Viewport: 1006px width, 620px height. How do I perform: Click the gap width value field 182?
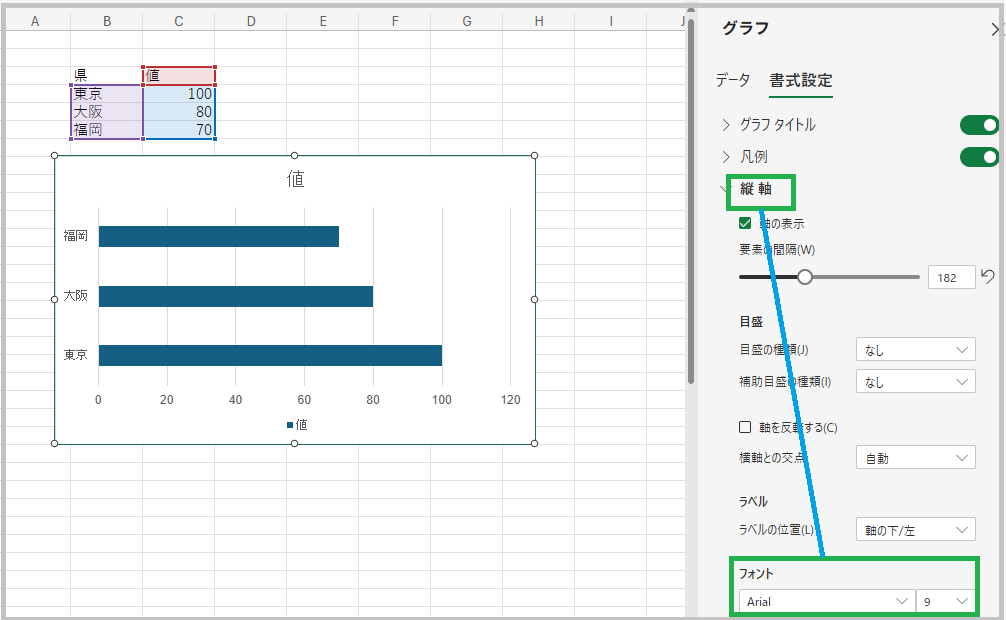951,277
